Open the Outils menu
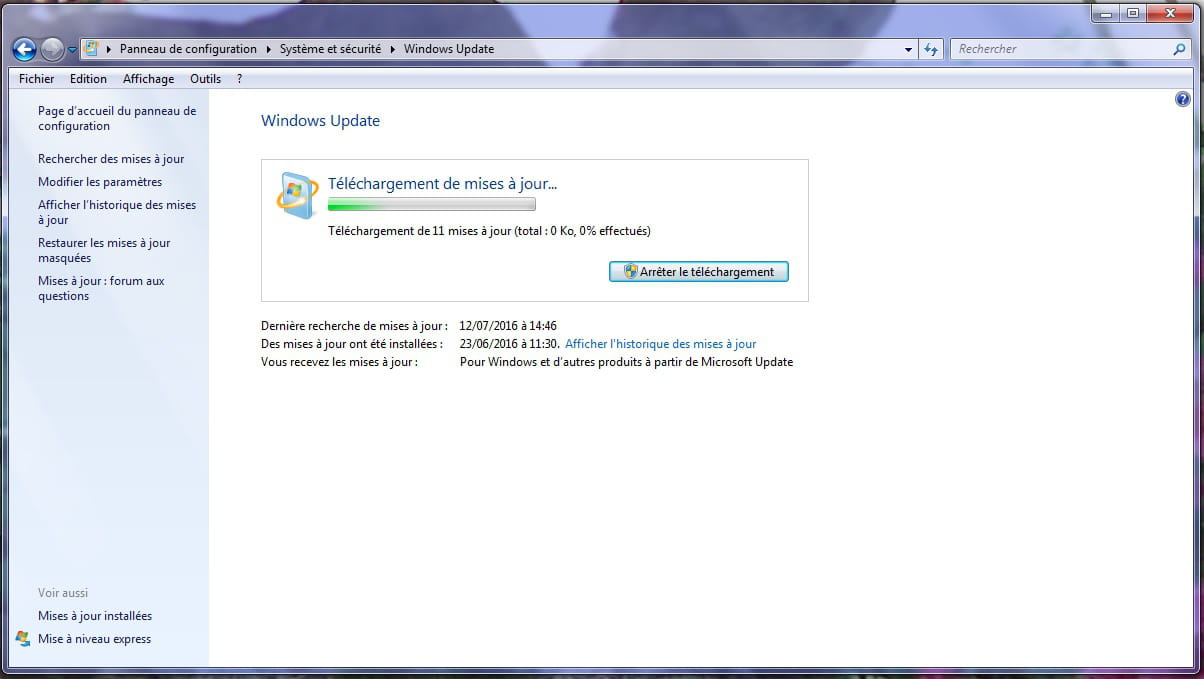The width and height of the screenshot is (1204, 679). (205, 79)
